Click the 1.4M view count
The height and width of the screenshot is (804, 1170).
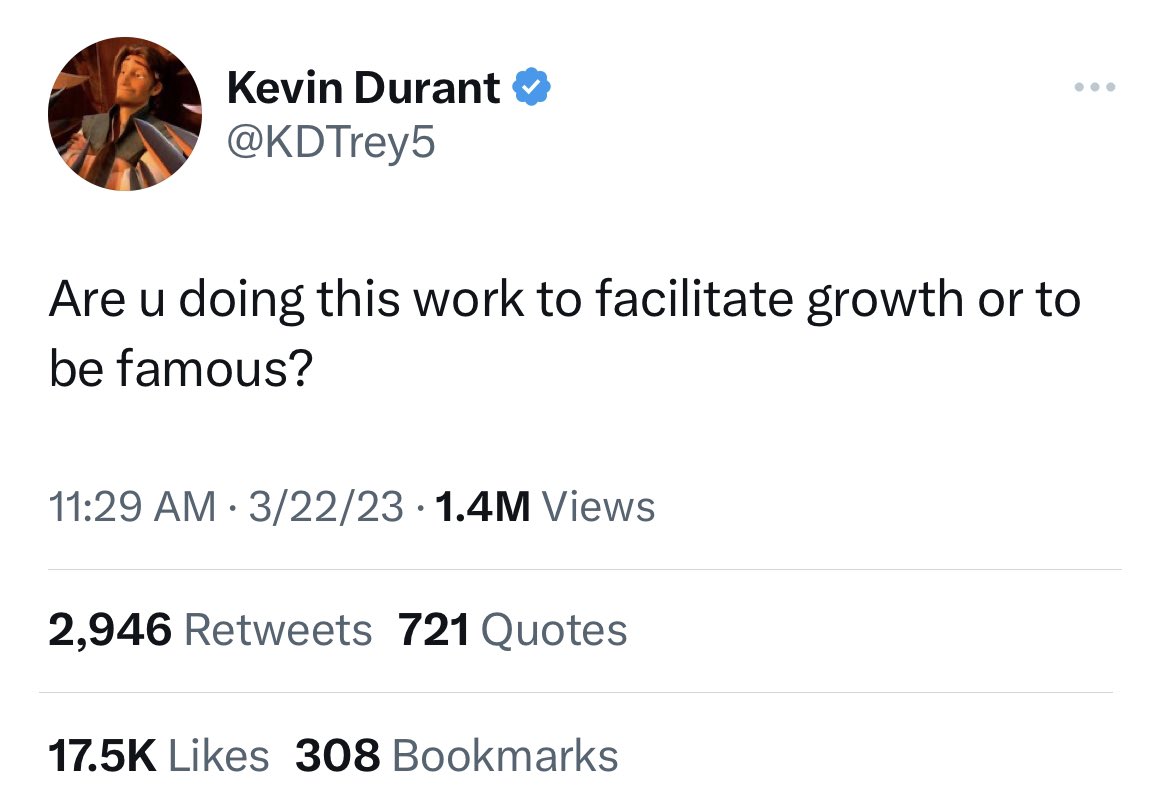[x=482, y=507]
